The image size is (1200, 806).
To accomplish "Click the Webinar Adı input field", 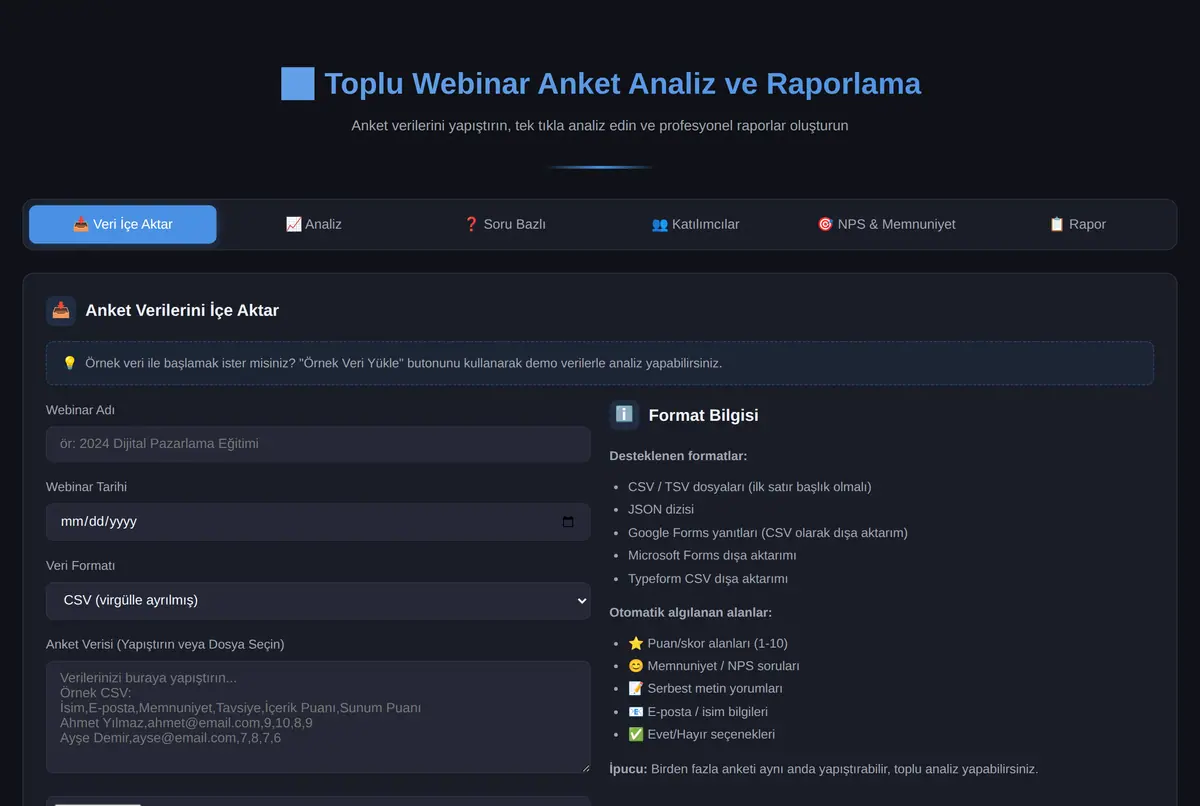I will 318,444.
